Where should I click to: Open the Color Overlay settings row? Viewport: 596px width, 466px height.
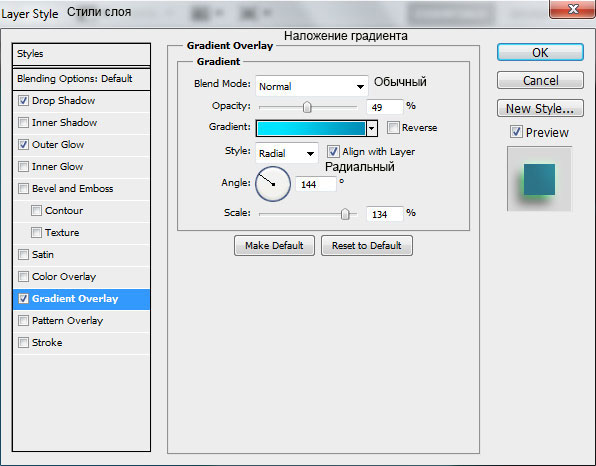pos(81,277)
